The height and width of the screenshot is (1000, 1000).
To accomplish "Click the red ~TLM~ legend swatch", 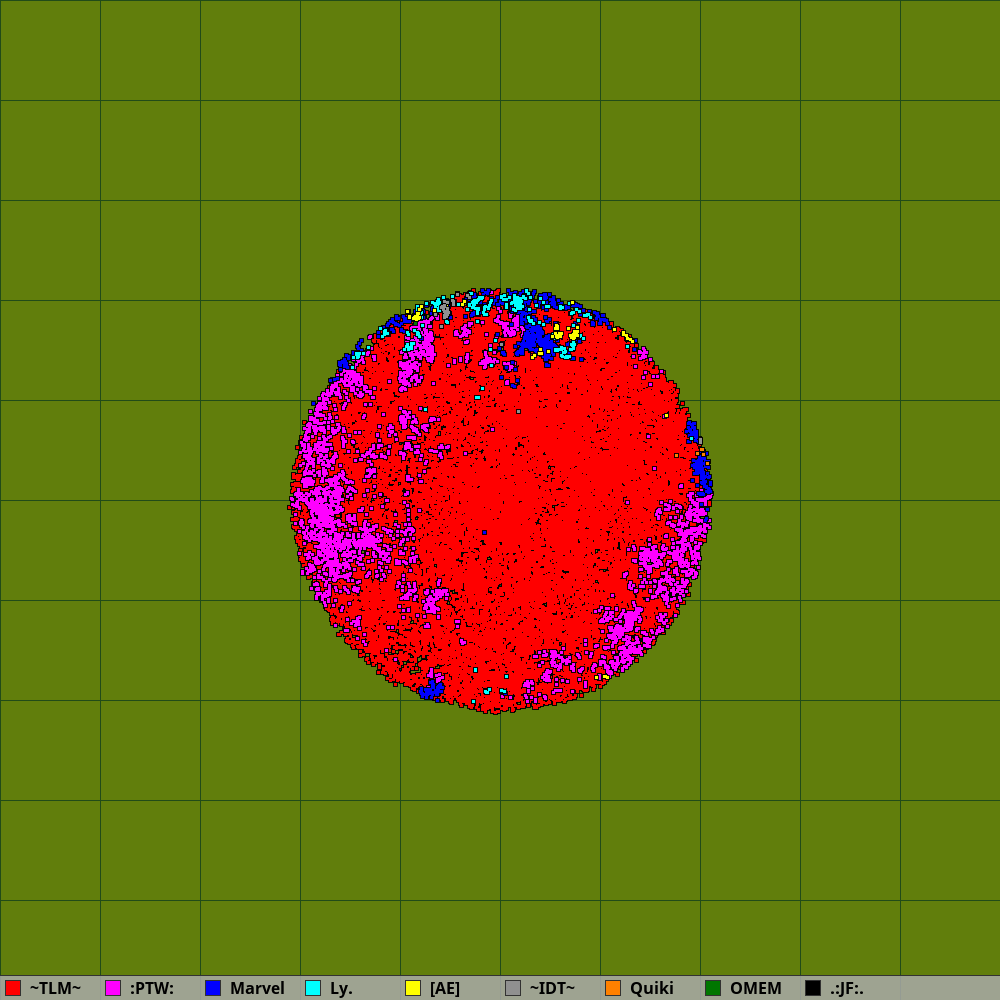I will [13, 988].
